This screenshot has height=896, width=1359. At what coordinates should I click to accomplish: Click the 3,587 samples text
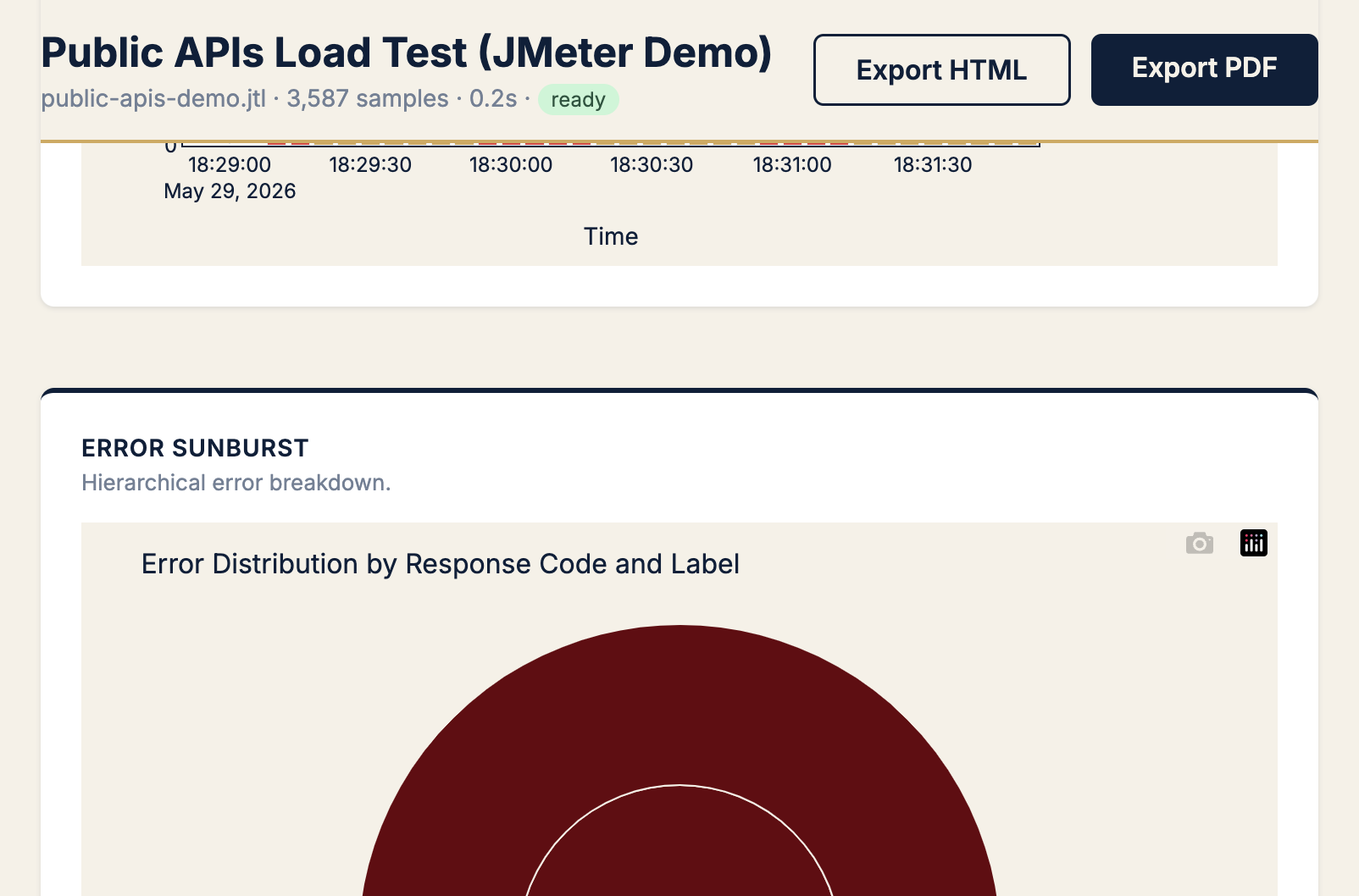click(x=368, y=98)
